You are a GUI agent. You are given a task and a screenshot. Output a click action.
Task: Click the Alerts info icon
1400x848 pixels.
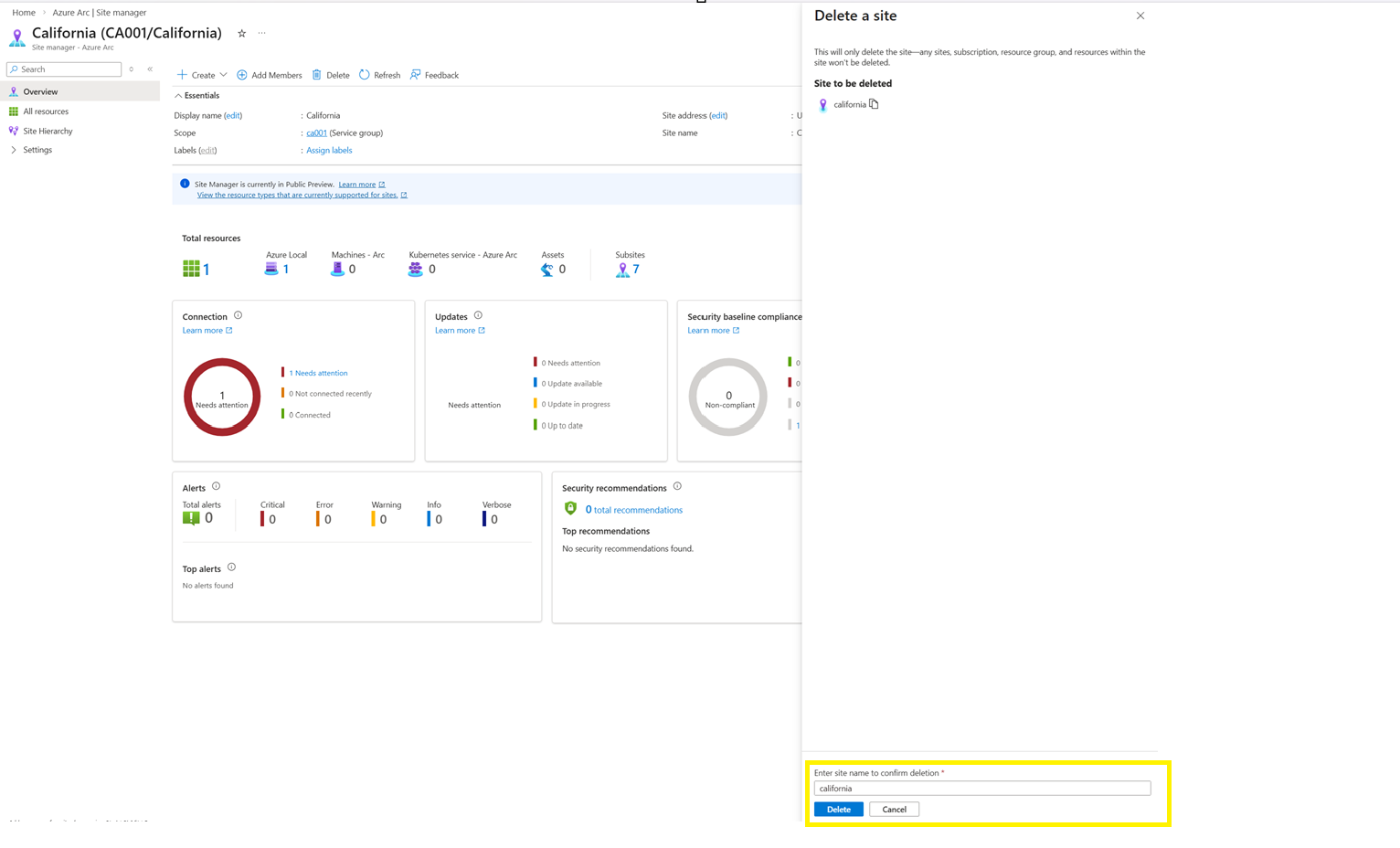[x=217, y=486]
